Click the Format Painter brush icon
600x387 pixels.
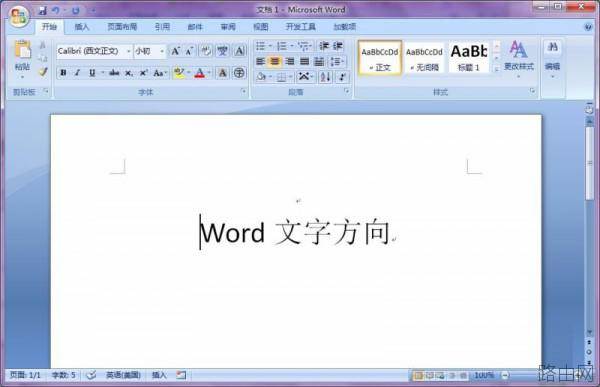pyautogui.click(x=42, y=72)
